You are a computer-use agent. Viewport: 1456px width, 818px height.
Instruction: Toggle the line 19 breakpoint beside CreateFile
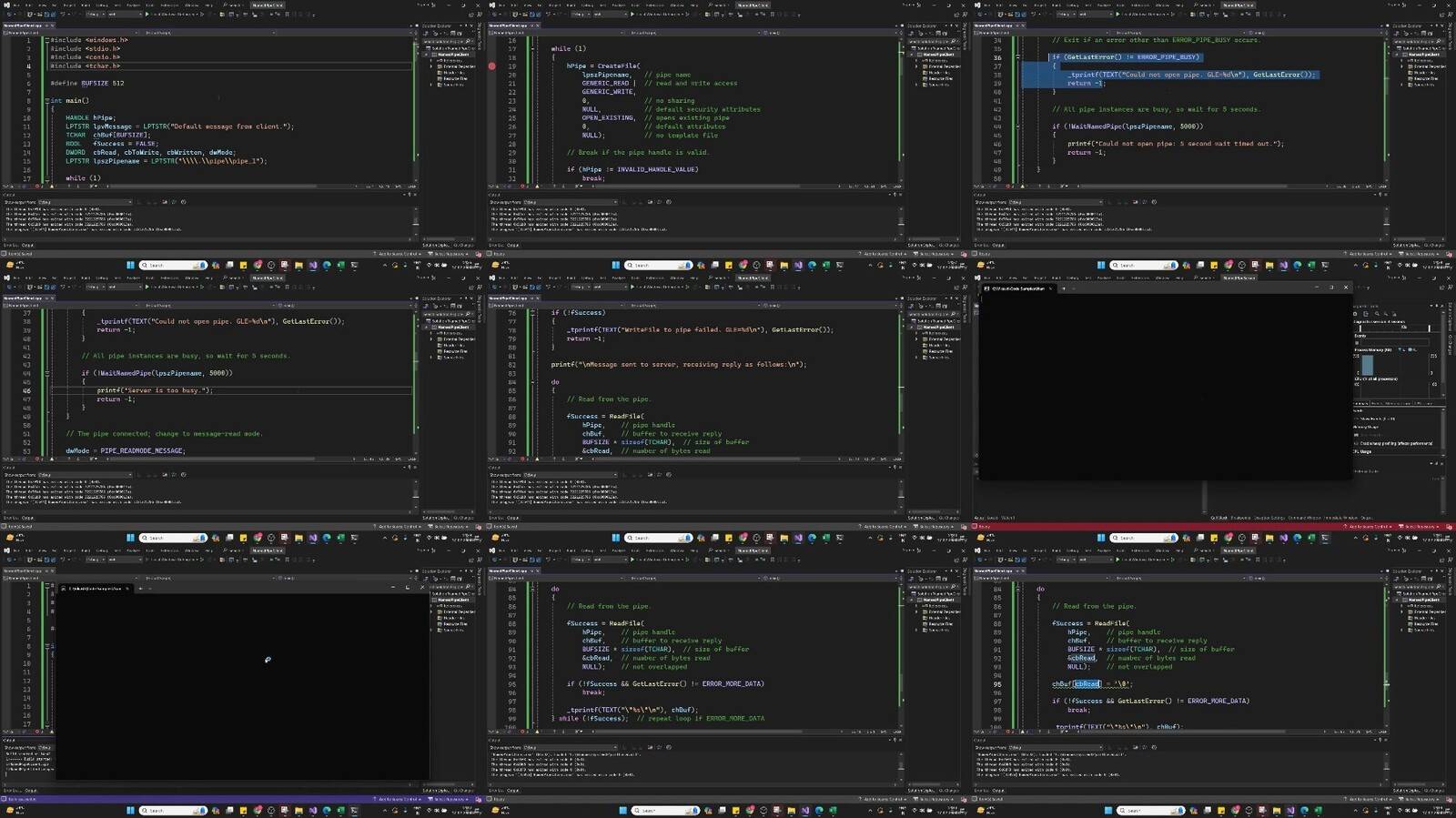(492, 66)
